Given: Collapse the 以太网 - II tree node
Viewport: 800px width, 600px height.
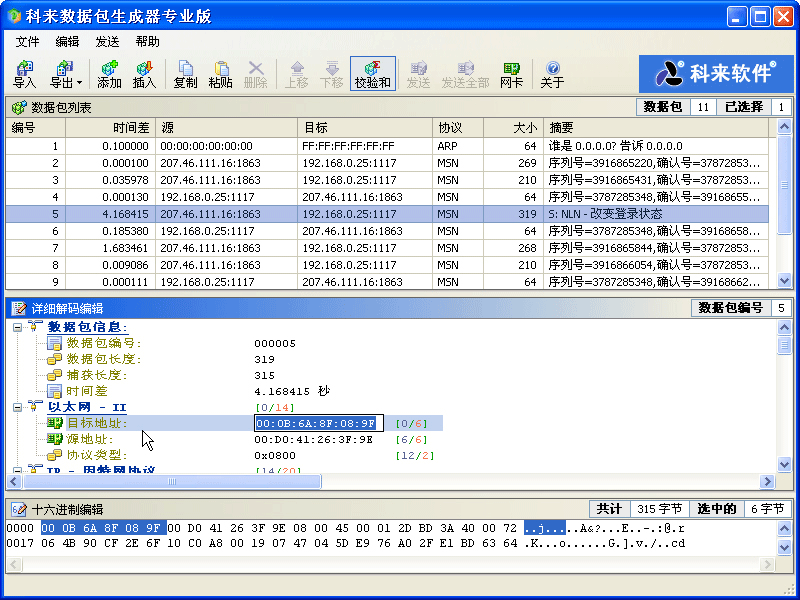Looking at the screenshot, I should 18,407.
